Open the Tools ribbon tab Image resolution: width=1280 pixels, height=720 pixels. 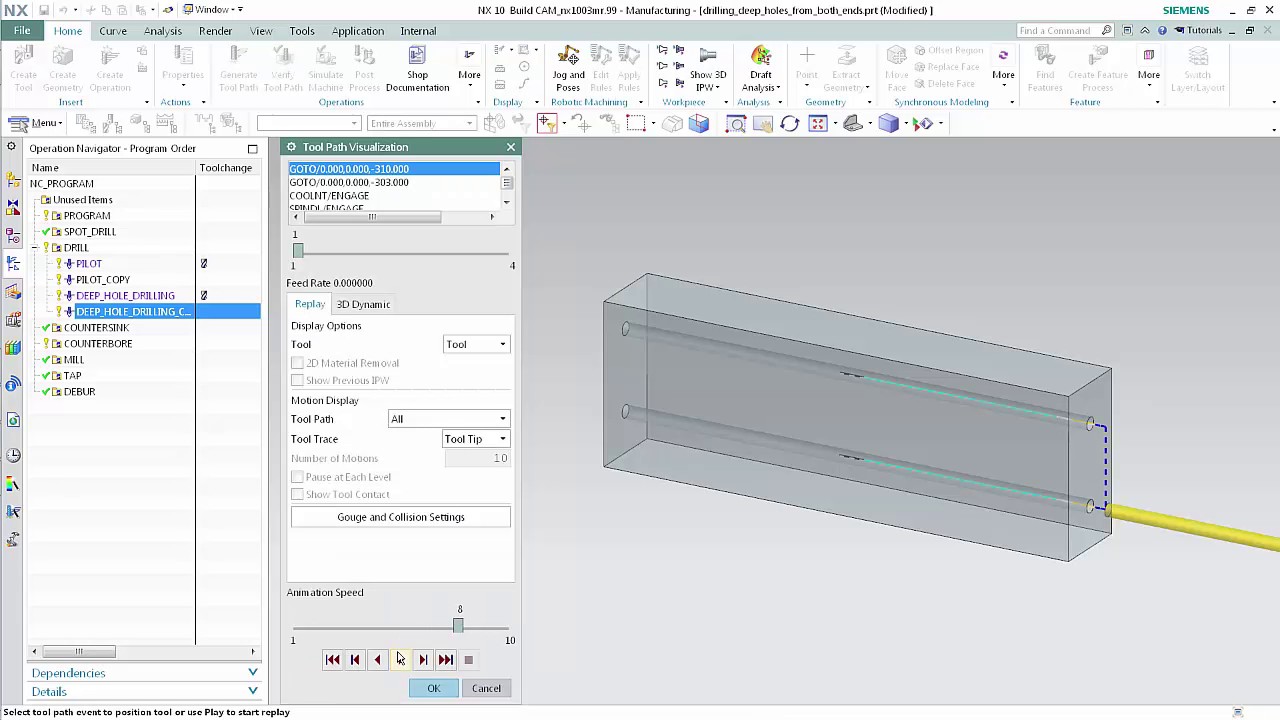301,31
